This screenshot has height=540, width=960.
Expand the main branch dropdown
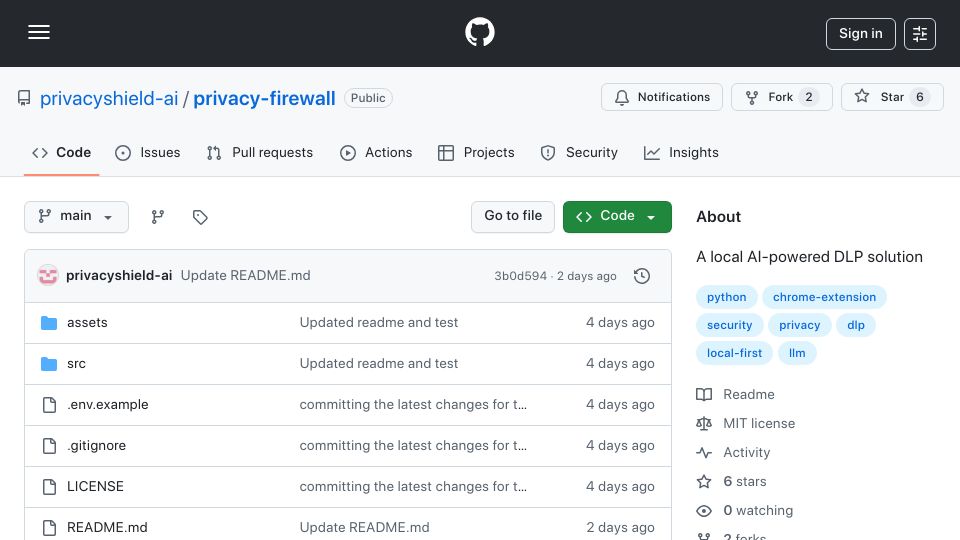click(77, 217)
